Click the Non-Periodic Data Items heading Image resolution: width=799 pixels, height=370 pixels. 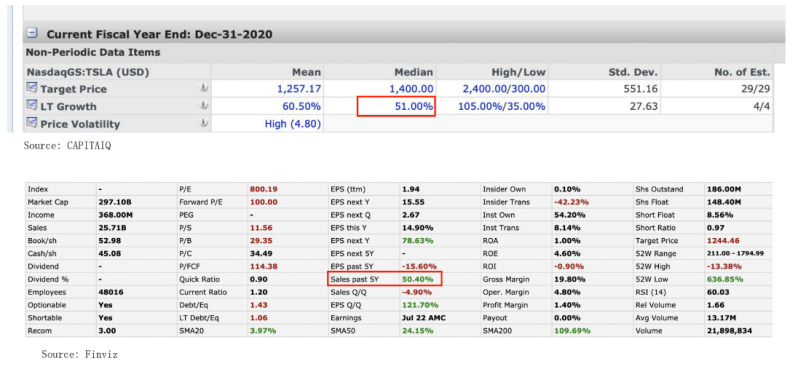coord(93,52)
